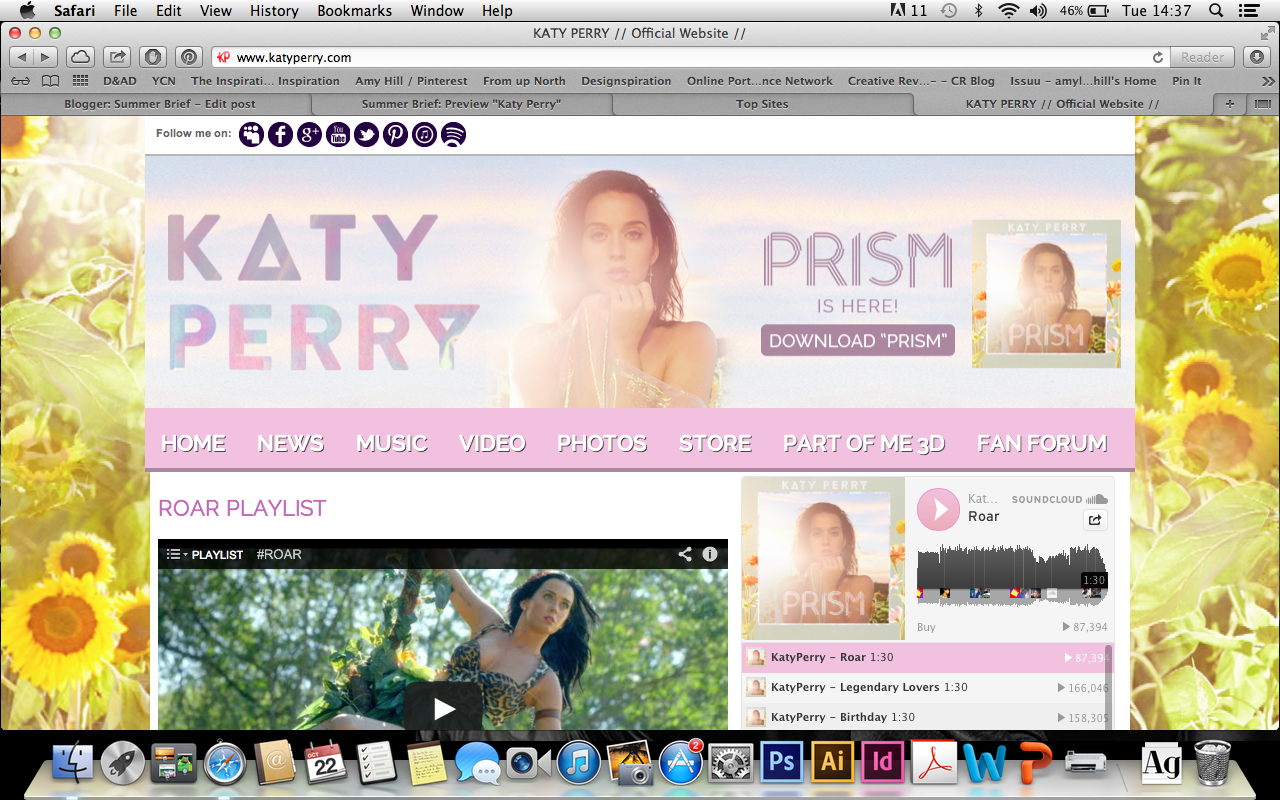
Task: Go back with Safari's back arrow
Action: pyautogui.click(x=22, y=57)
